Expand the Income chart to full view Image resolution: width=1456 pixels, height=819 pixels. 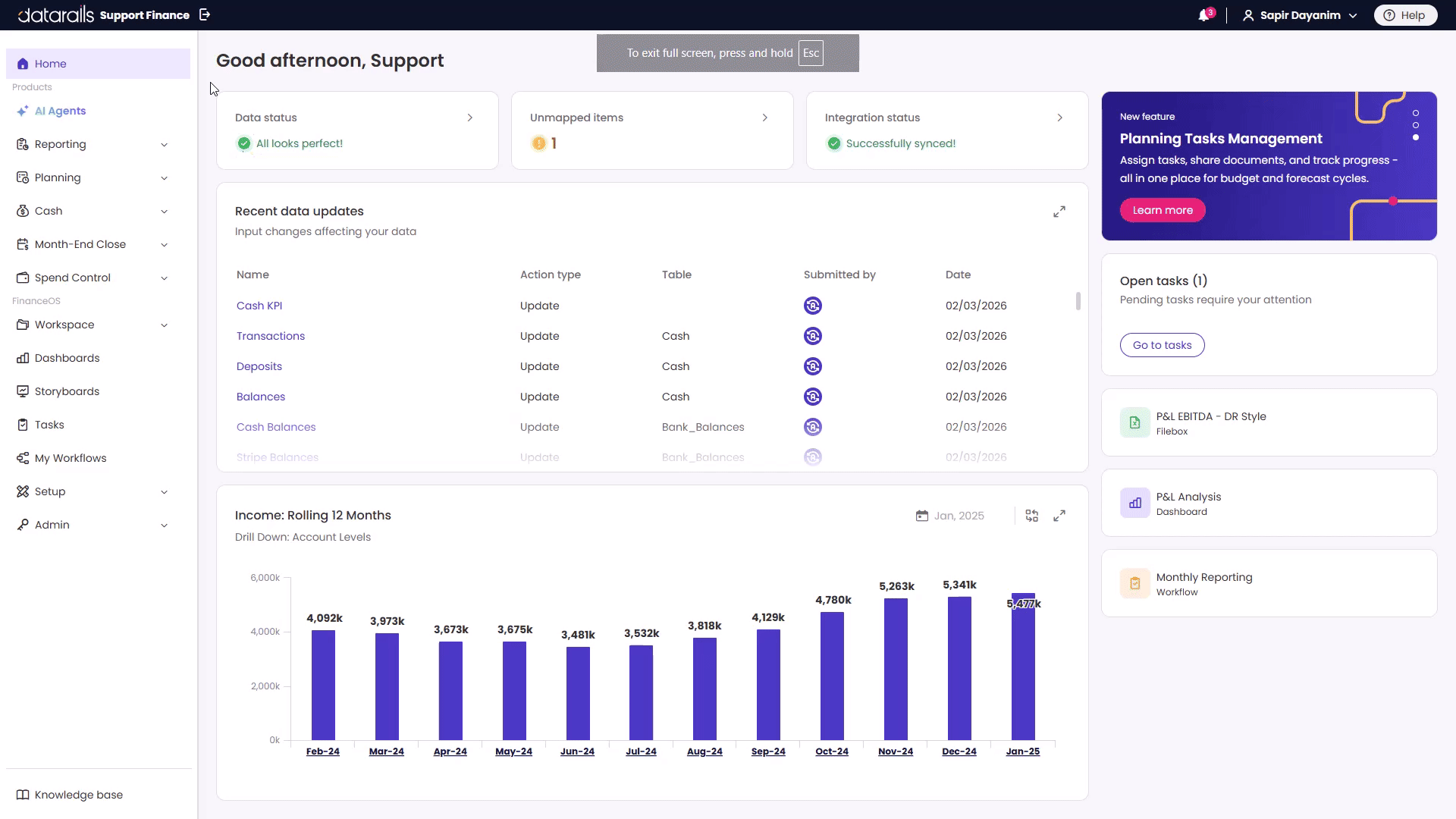pos(1059,516)
